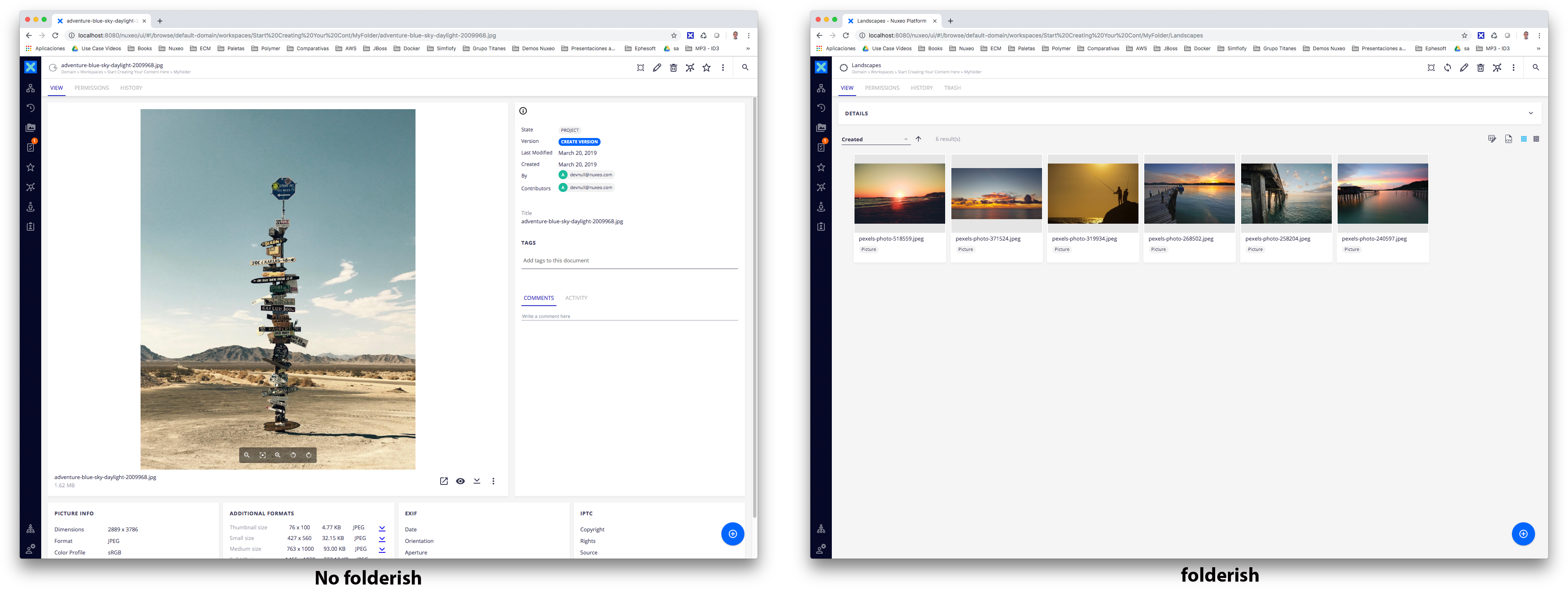Screen dimensions: 1568x594
Task: Open the Recently Viewed history sidebar icon
Action: [x=31, y=107]
